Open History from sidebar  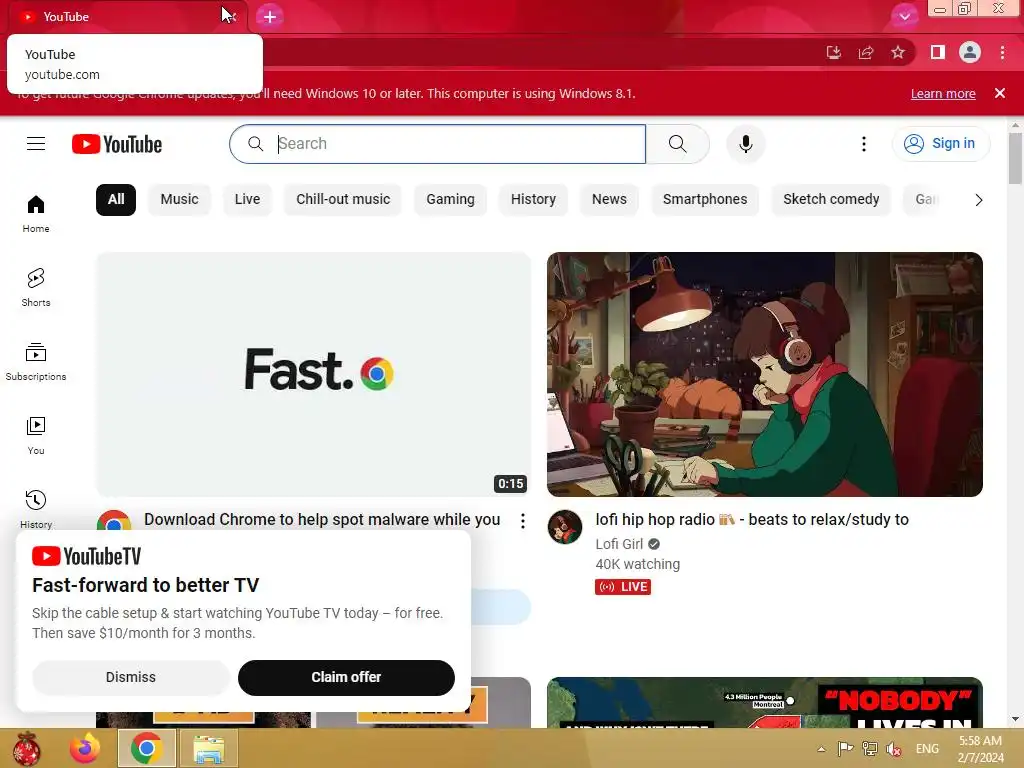(x=36, y=509)
